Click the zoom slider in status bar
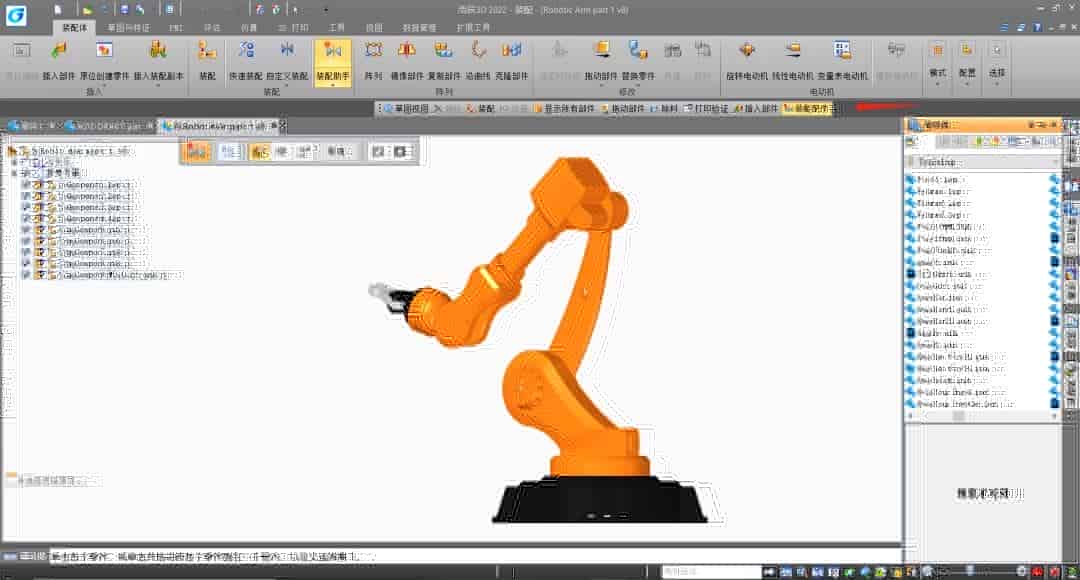The height and width of the screenshot is (580, 1080). 970,571
